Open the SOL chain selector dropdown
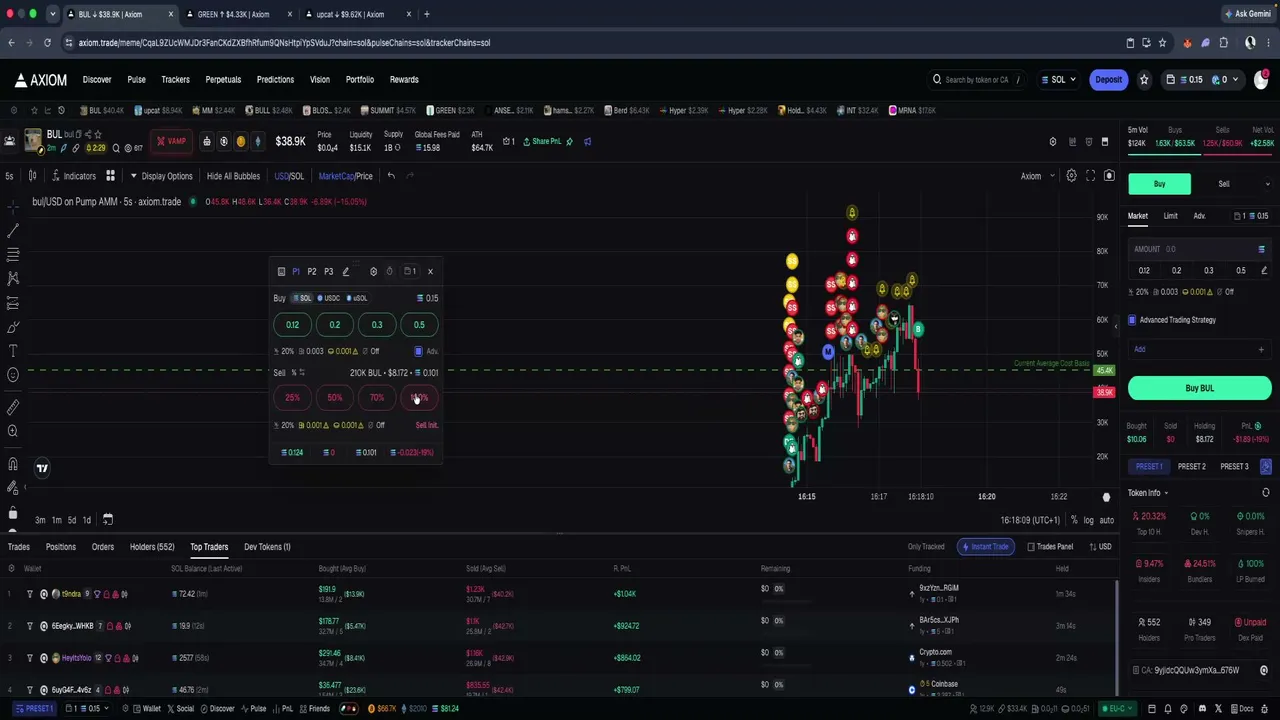Image resolution: width=1280 pixels, height=720 pixels. tap(1060, 80)
